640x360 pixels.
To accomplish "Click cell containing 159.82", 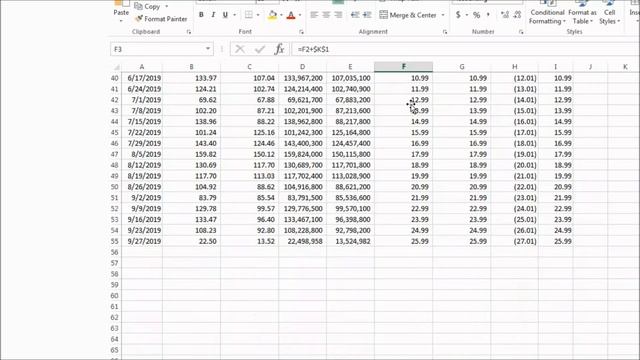I will coord(191,154).
